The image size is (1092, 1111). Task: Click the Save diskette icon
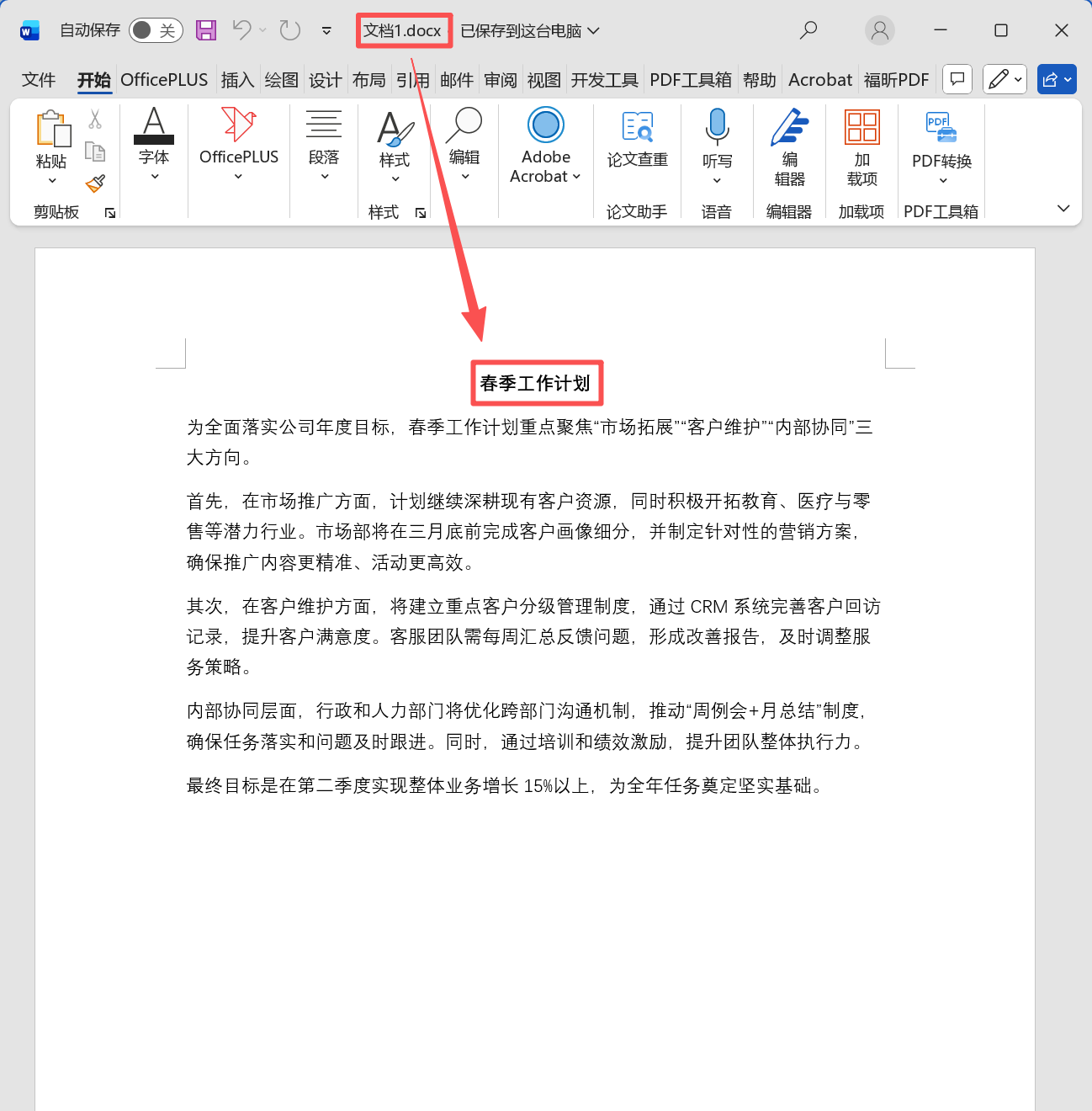(x=205, y=29)
